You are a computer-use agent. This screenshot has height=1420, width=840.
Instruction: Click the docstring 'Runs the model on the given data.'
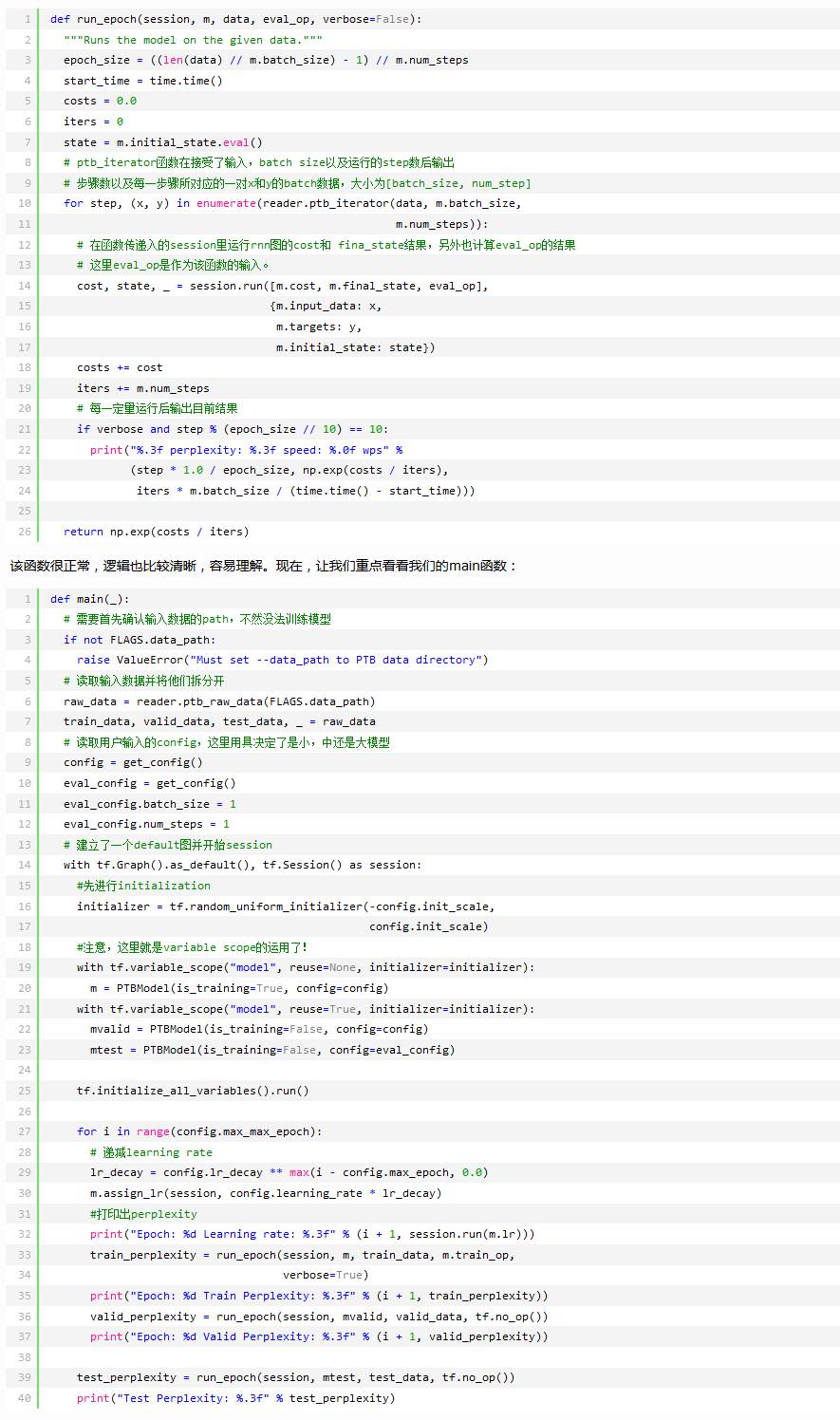[x=193, y=40]
